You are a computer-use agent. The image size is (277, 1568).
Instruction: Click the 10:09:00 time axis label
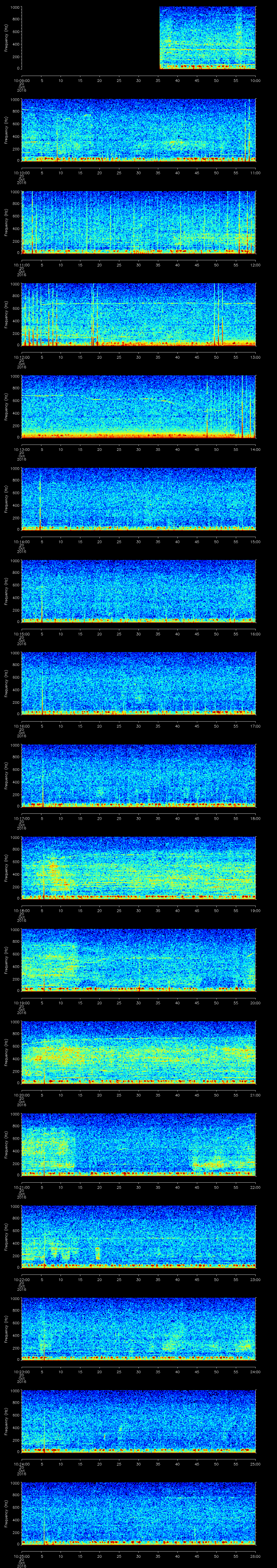(x=21, y=80)
